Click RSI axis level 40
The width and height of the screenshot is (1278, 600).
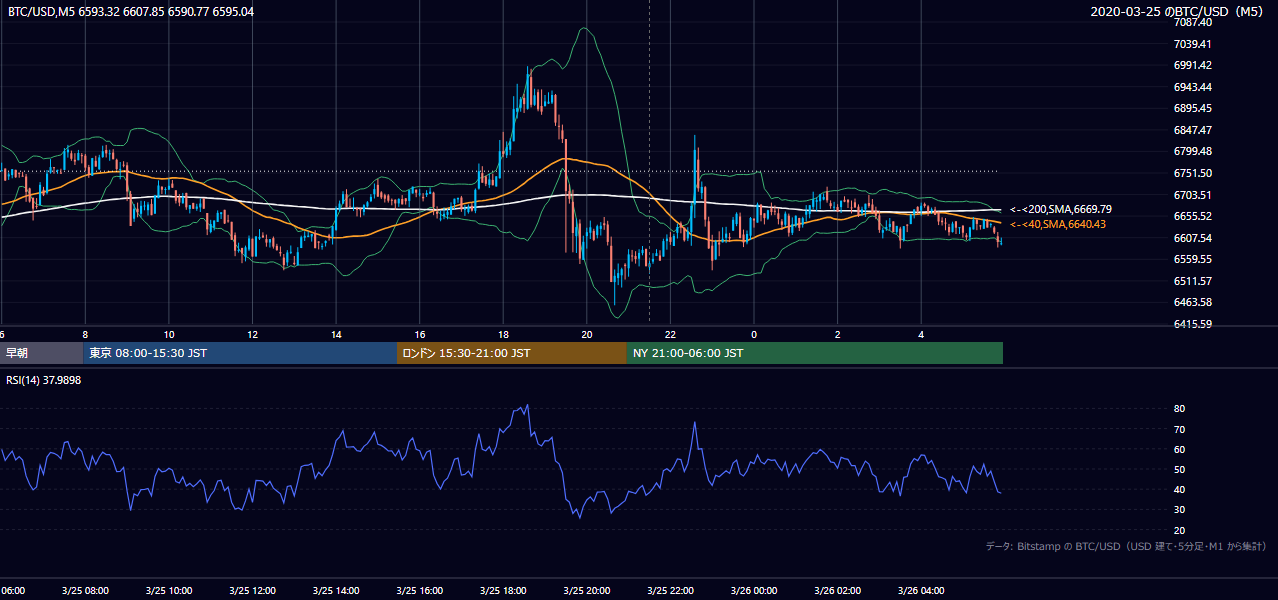[1179, 489]
